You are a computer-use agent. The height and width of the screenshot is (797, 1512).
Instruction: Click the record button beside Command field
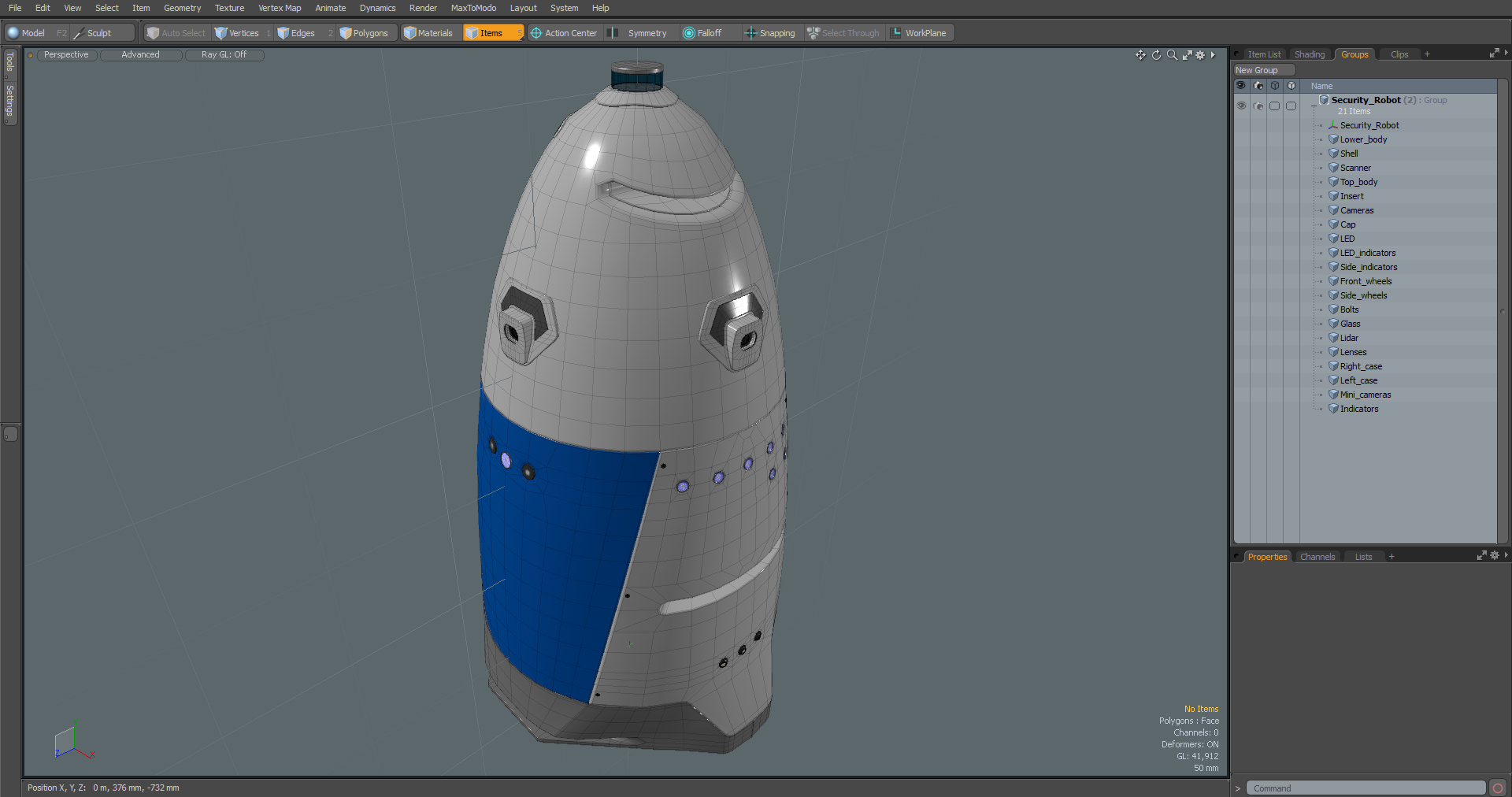[x=1498, y=788]
